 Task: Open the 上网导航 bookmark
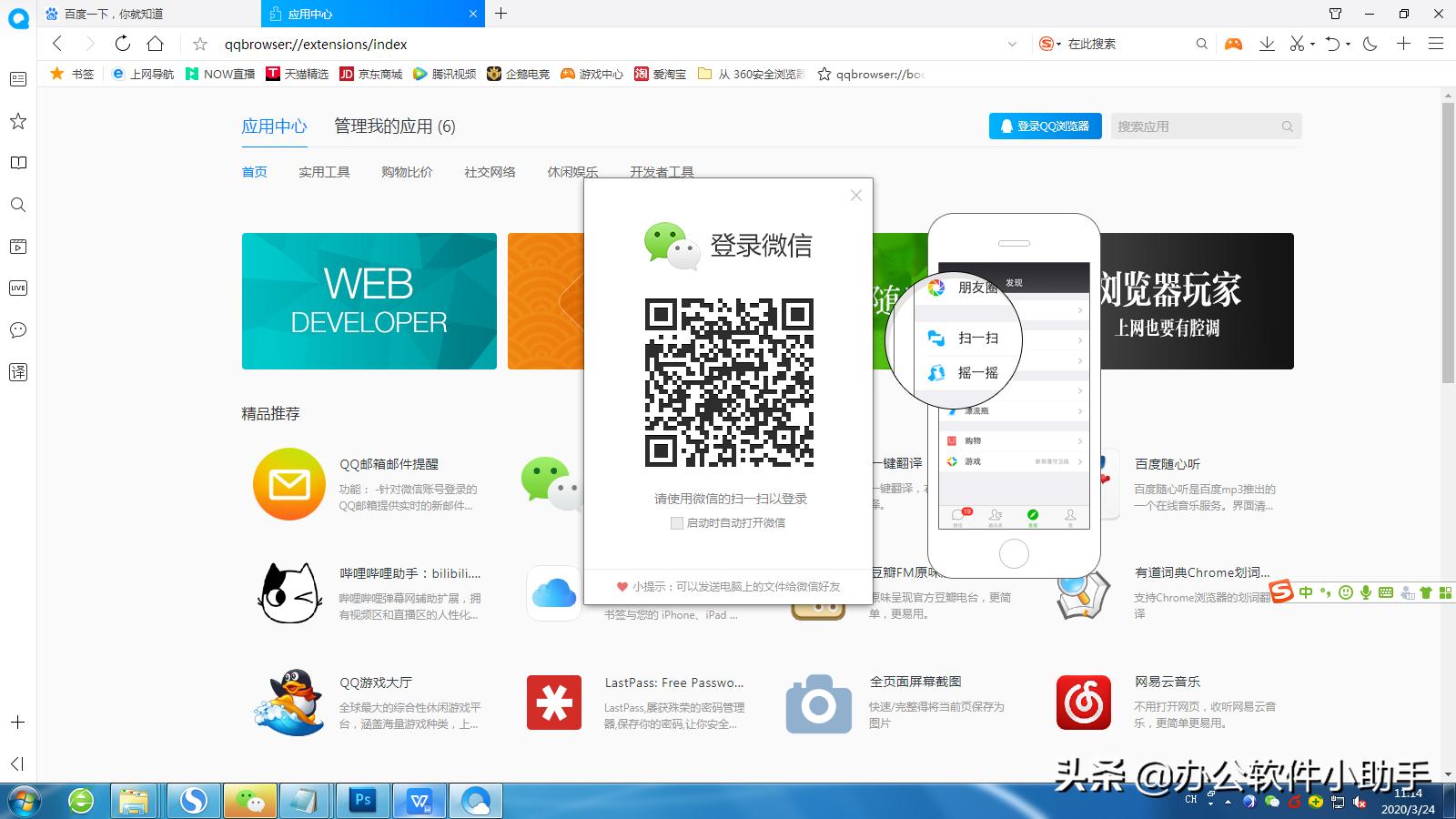pyautogui.click(x=150, y=74)
